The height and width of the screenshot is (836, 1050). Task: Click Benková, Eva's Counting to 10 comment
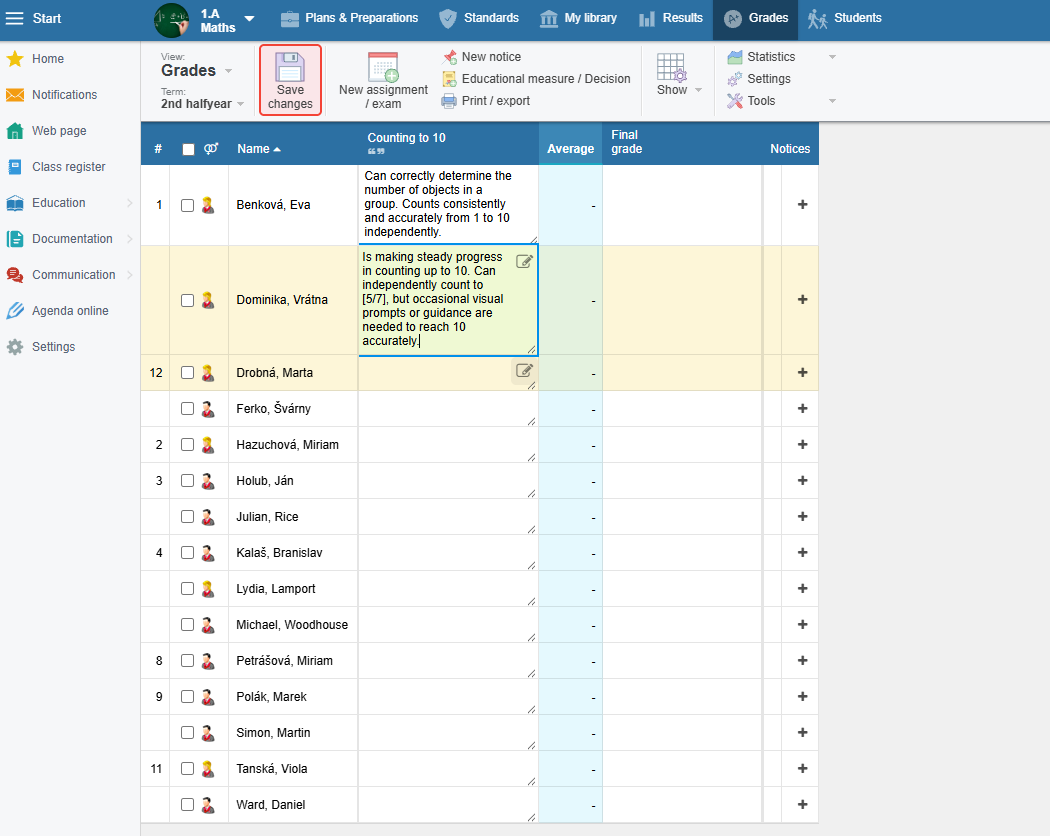(x=448, y=204)
